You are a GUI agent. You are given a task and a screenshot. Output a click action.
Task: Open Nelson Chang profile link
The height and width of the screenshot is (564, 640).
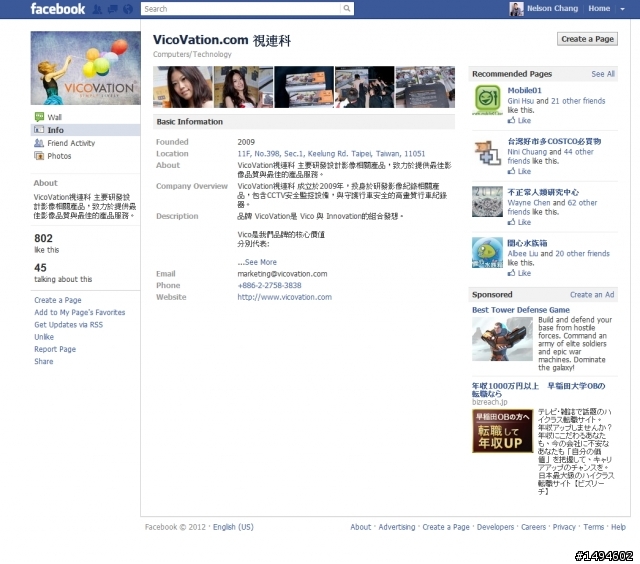[552, 9]
